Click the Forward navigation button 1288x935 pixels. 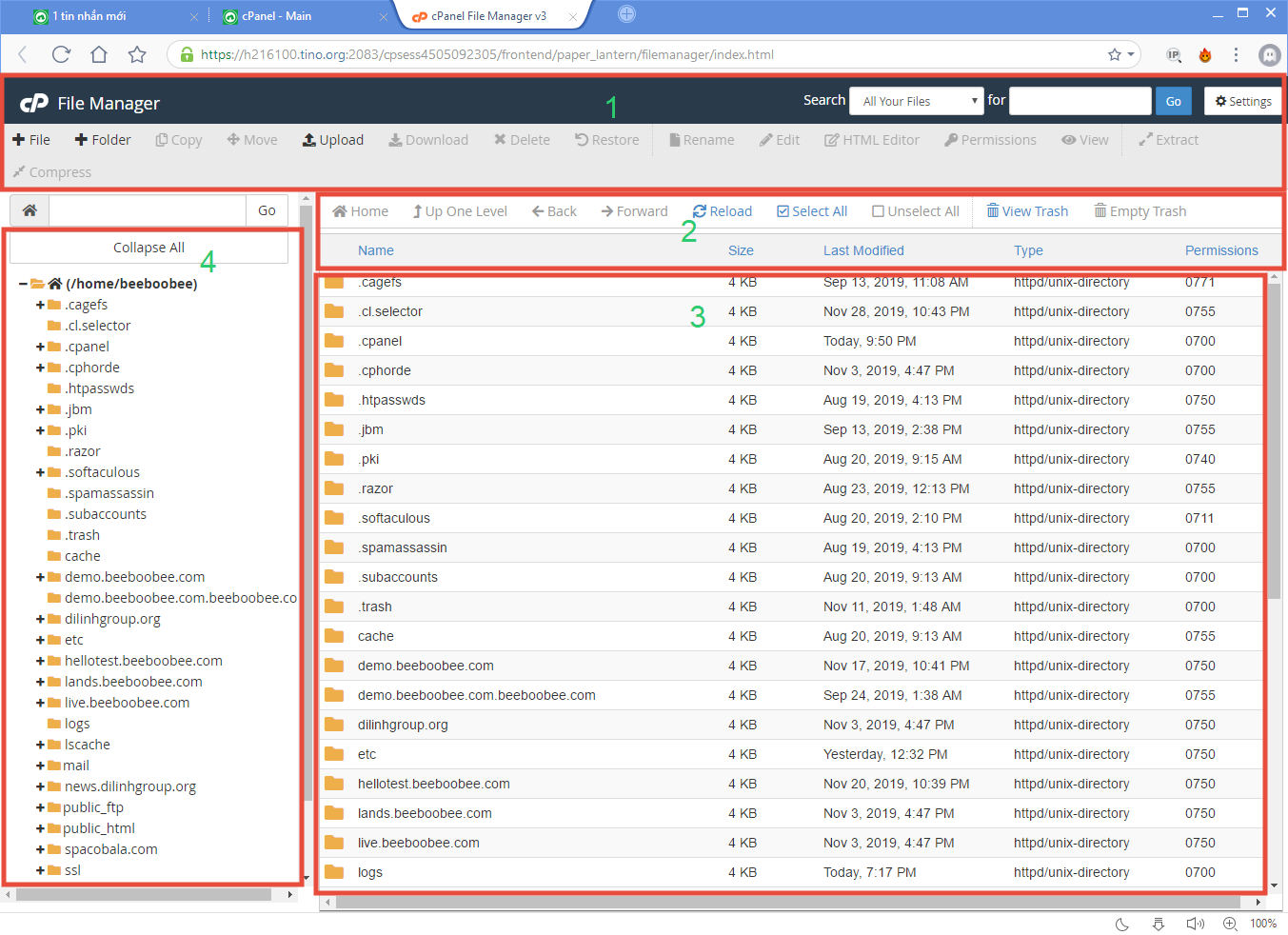(x=634, y=211)
